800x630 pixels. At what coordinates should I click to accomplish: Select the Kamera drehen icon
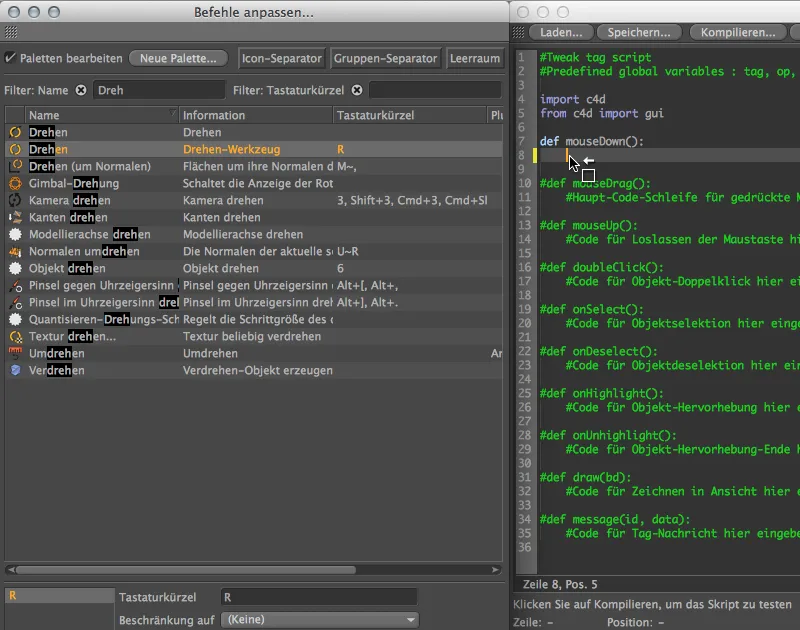coord(15,200)
